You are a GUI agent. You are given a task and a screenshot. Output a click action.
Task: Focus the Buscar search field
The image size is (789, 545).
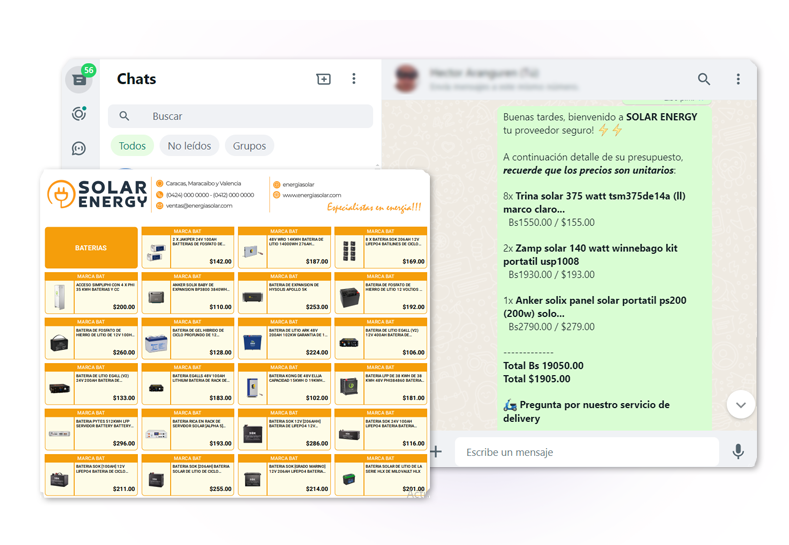tap(241, 116)
